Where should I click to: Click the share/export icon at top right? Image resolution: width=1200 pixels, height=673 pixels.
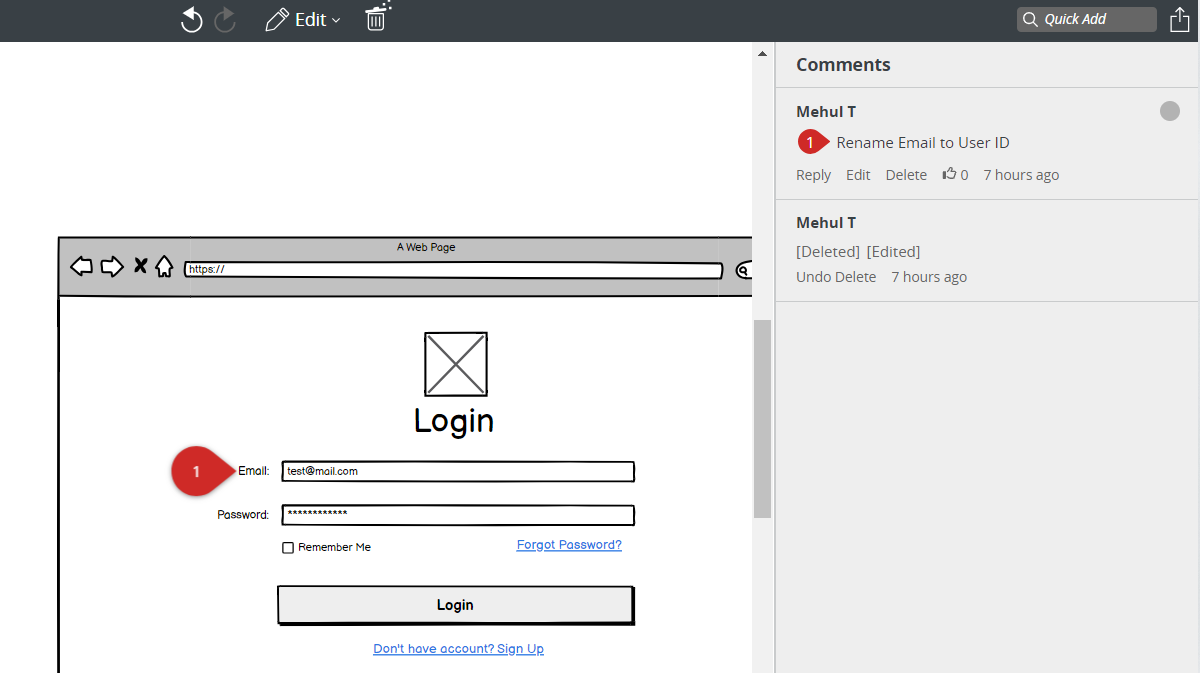point(1179,19)
